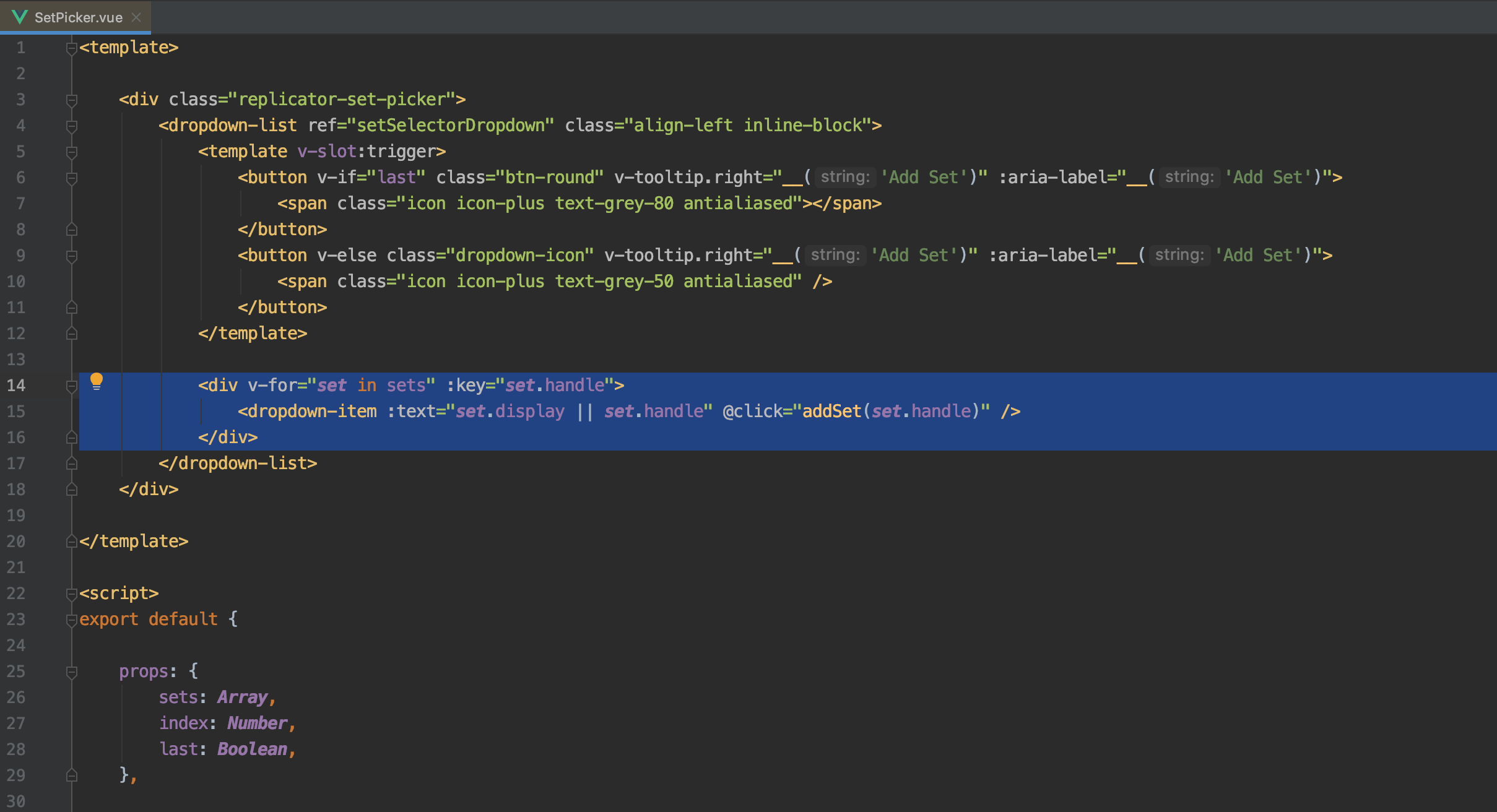Click the fold end marker beside line 11
This screenshot has width=1497, height=812.
point(71,307)
